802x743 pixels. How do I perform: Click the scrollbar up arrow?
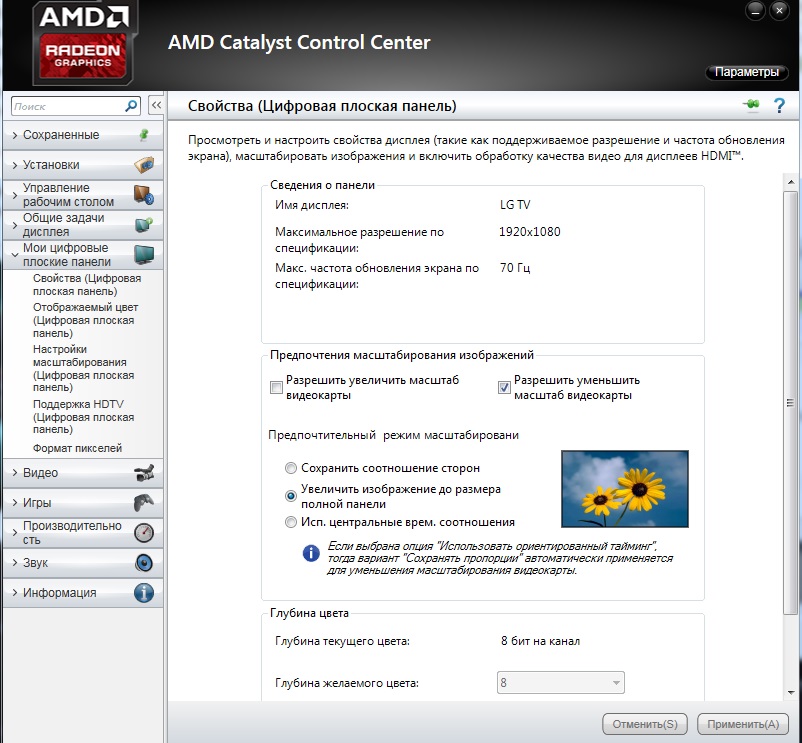[791, 182]
